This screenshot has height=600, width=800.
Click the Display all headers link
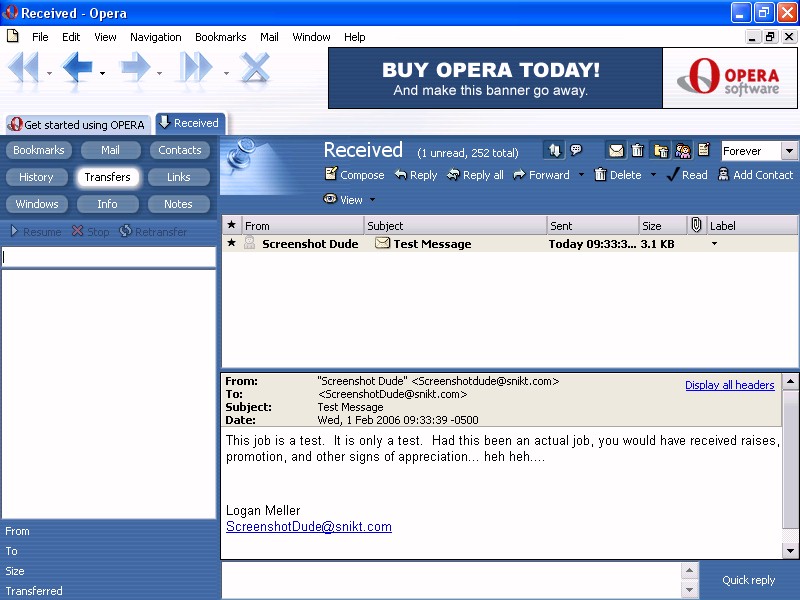tap(730, 385)
